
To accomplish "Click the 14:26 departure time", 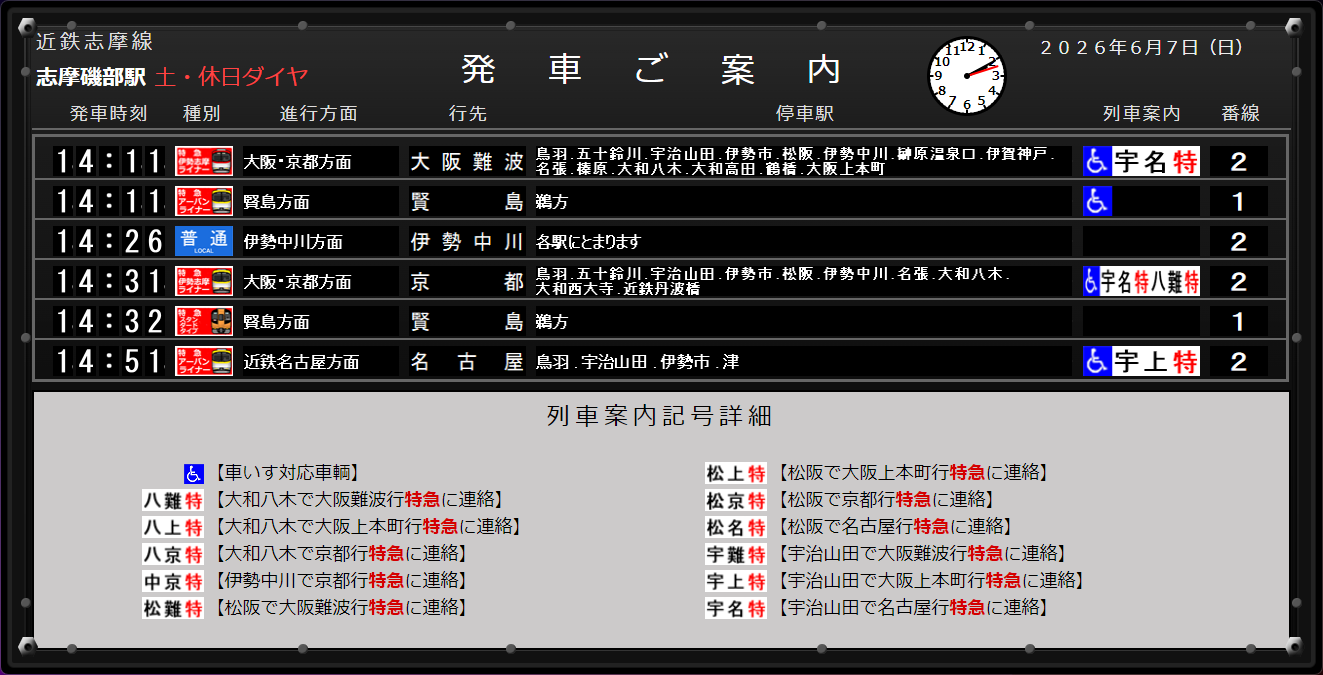I will click(x=108, y=241).
